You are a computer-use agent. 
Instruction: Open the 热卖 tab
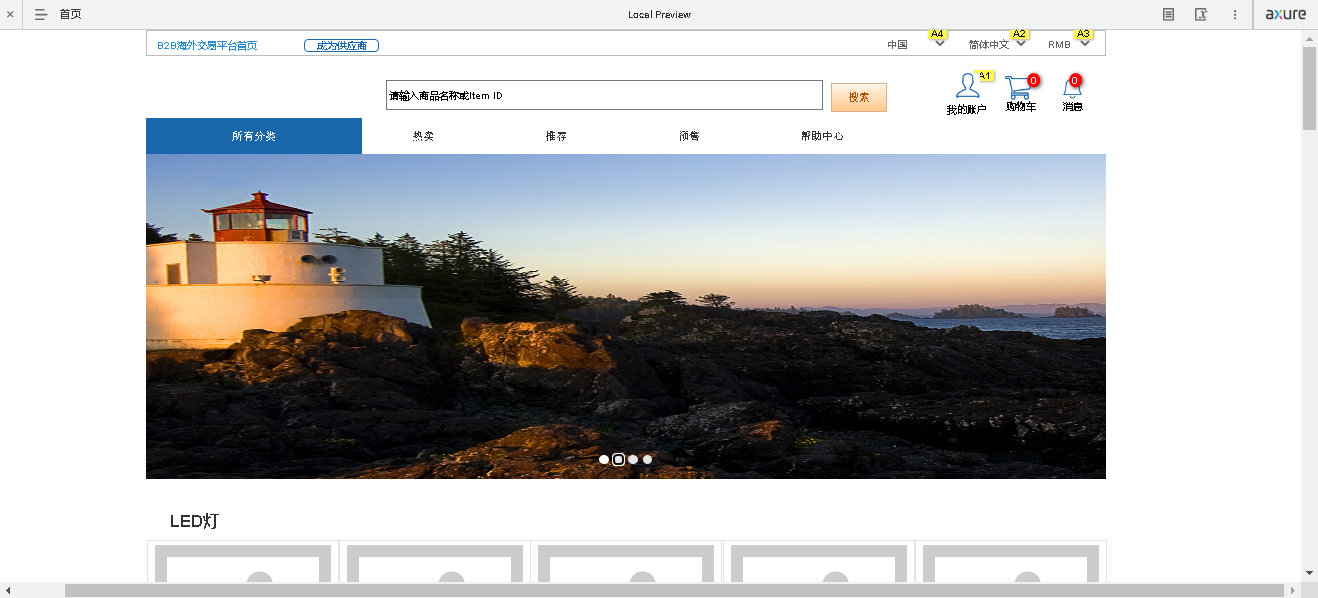423,136
